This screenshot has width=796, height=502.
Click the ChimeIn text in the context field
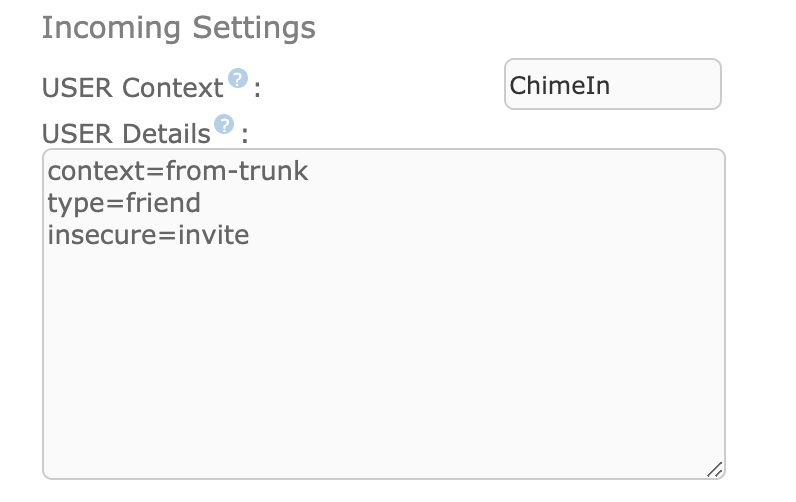559,85
